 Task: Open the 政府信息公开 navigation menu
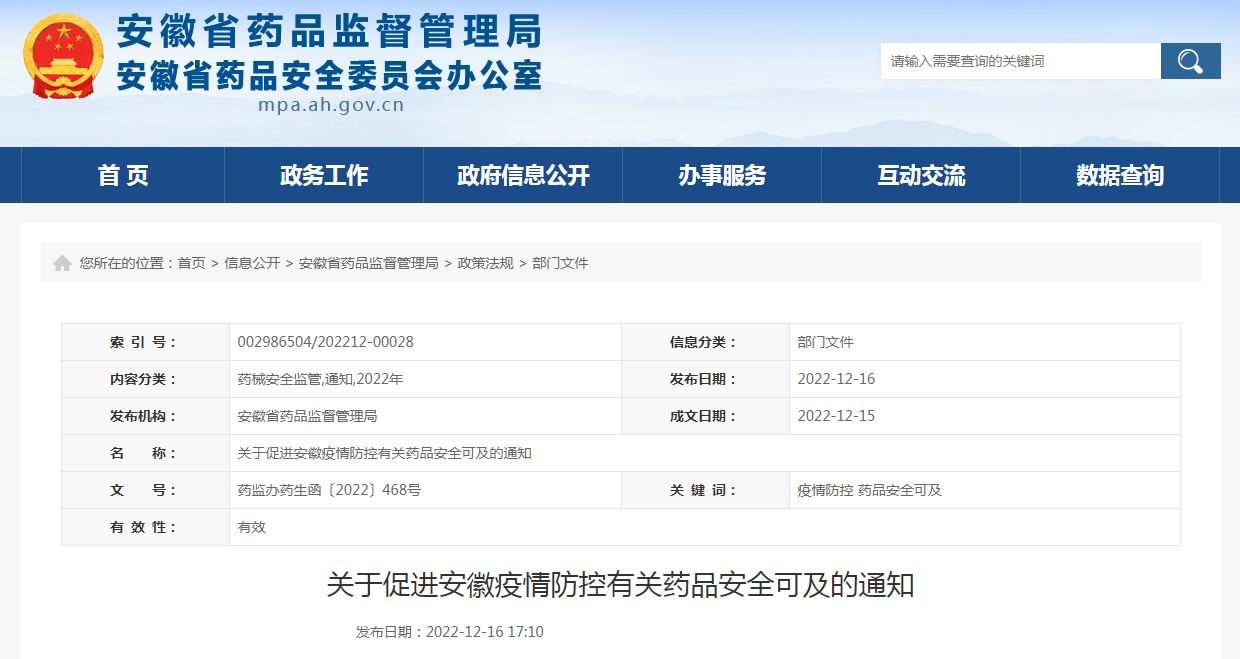click(523, 175)
